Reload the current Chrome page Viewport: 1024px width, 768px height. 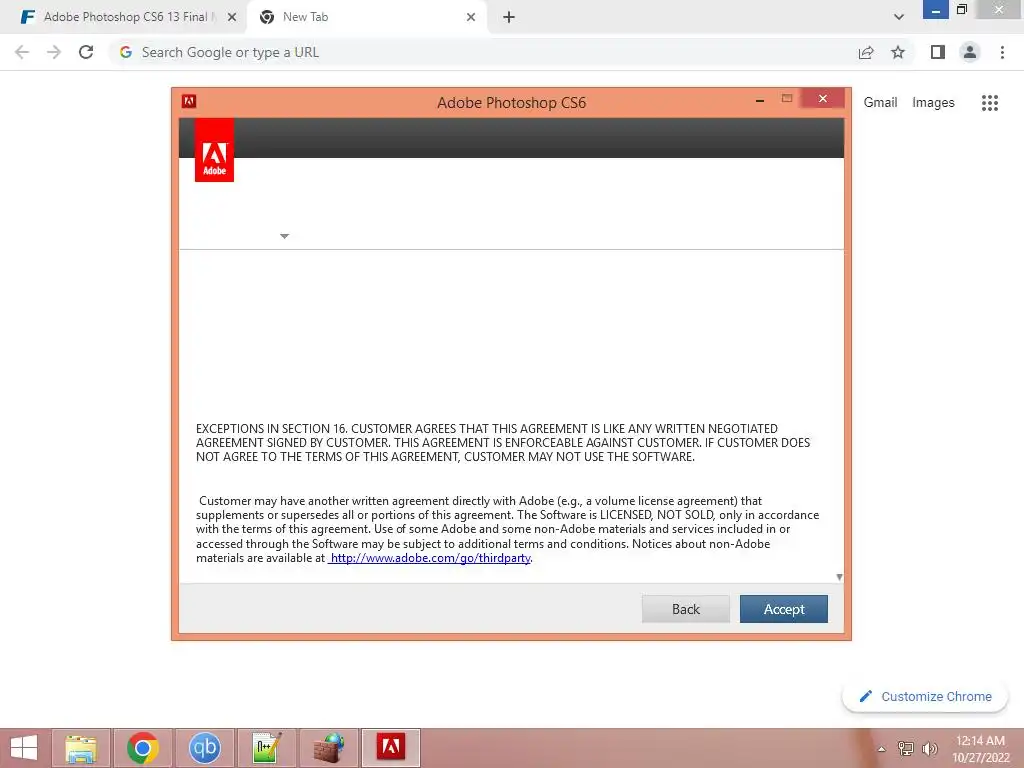86,52
